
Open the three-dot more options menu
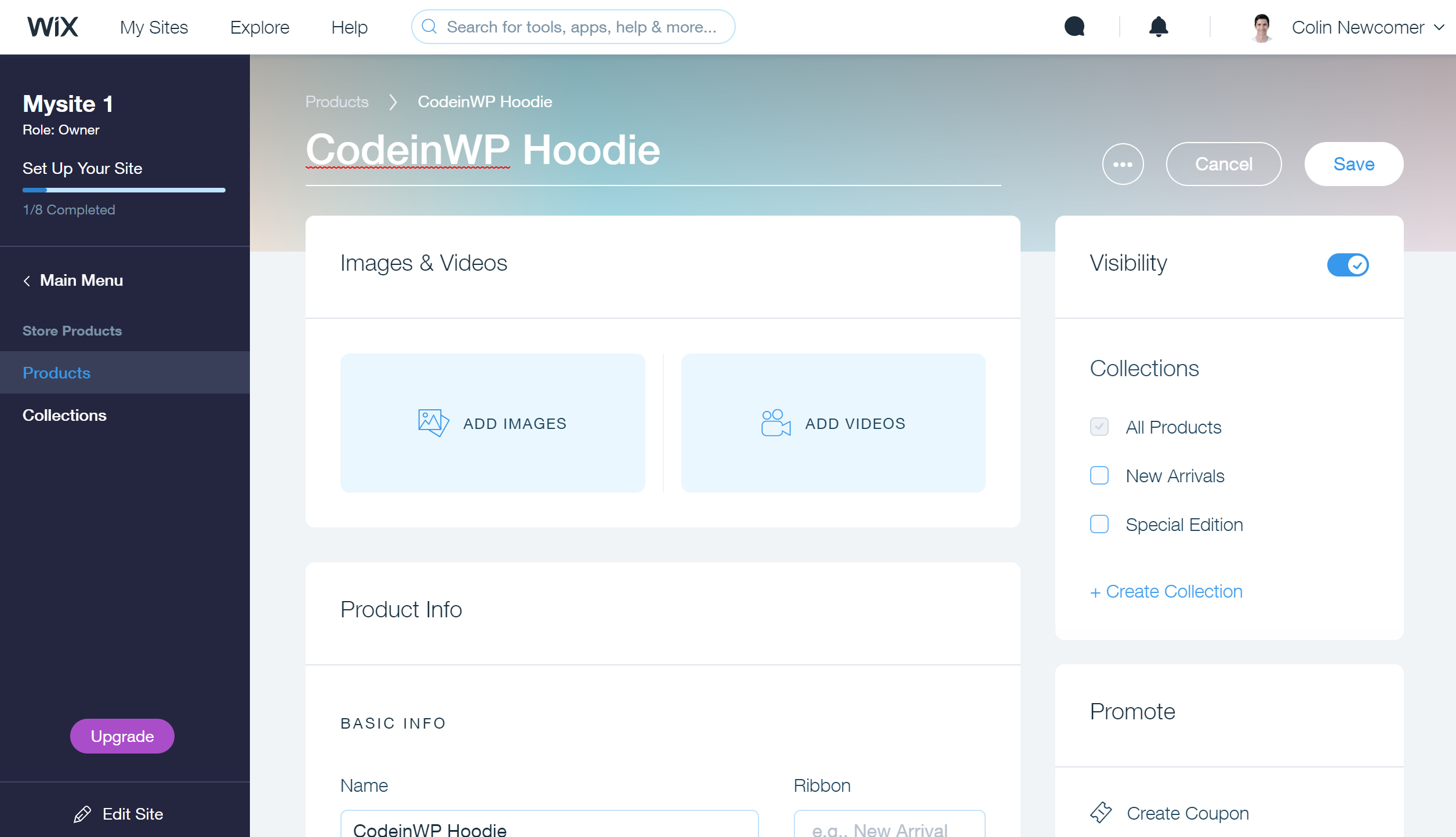coord(1123,164)
